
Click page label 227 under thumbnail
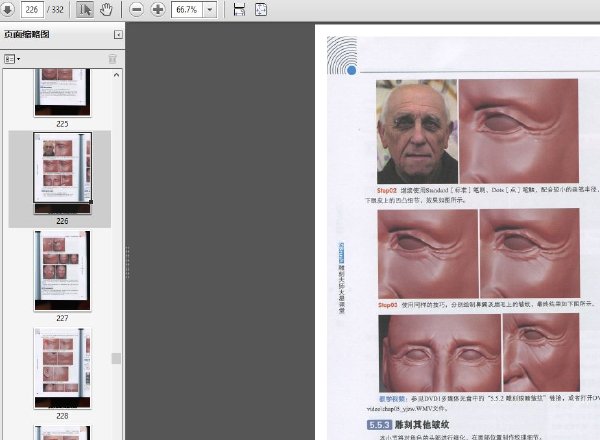62,318
